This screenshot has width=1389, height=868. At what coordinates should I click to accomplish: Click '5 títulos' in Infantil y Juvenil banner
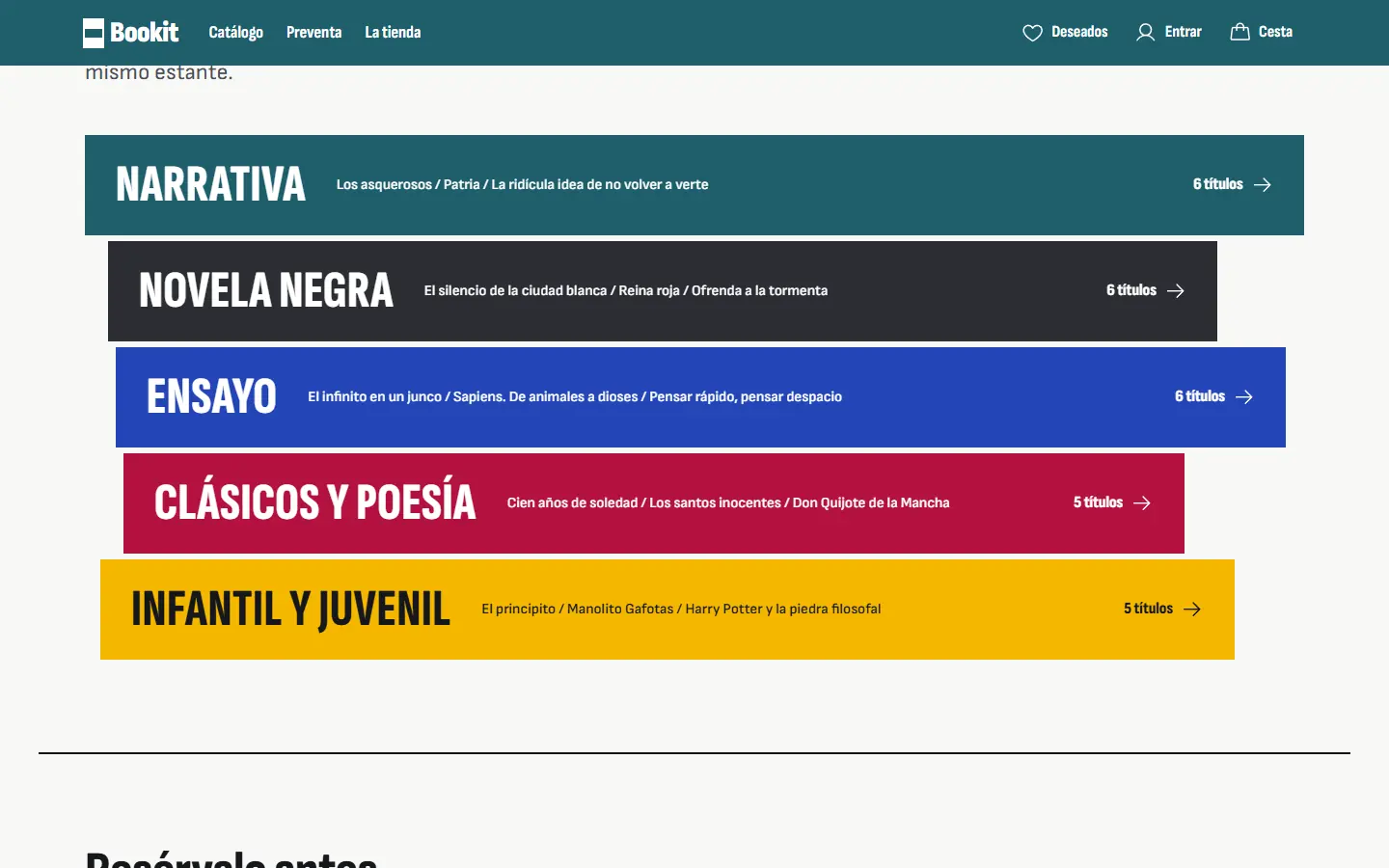[x=1148, y=609]
